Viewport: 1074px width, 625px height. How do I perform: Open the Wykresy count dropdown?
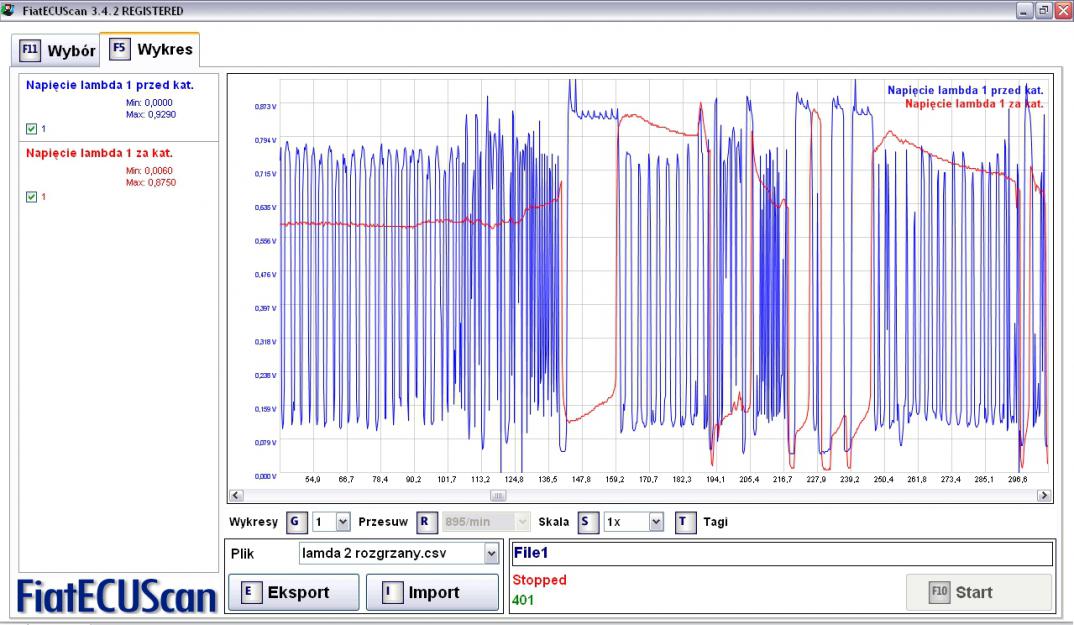[x=343, y=521]
